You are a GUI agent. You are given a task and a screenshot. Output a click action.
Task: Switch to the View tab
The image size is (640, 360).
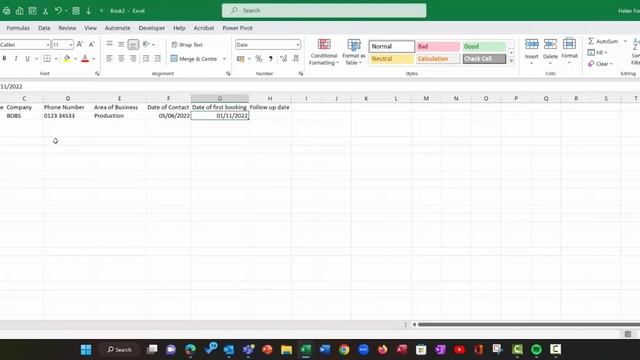pos(90,28)
